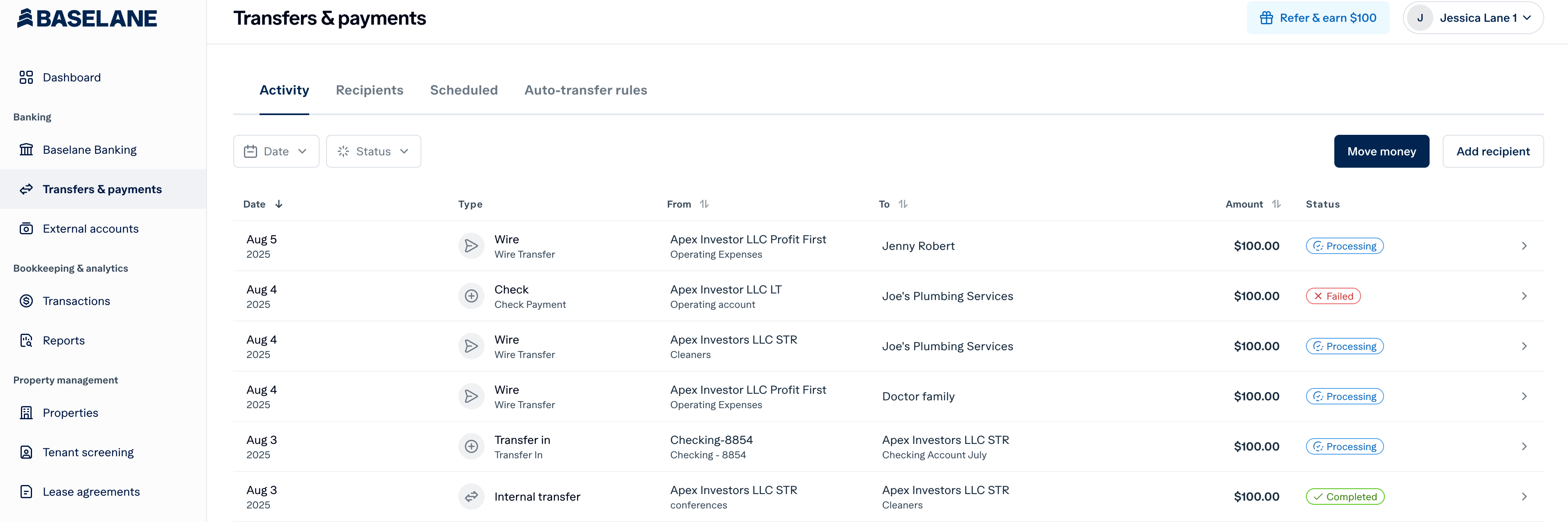Click the Checking-8854 source account
The image size is (1568, 522).
point(712,440)
